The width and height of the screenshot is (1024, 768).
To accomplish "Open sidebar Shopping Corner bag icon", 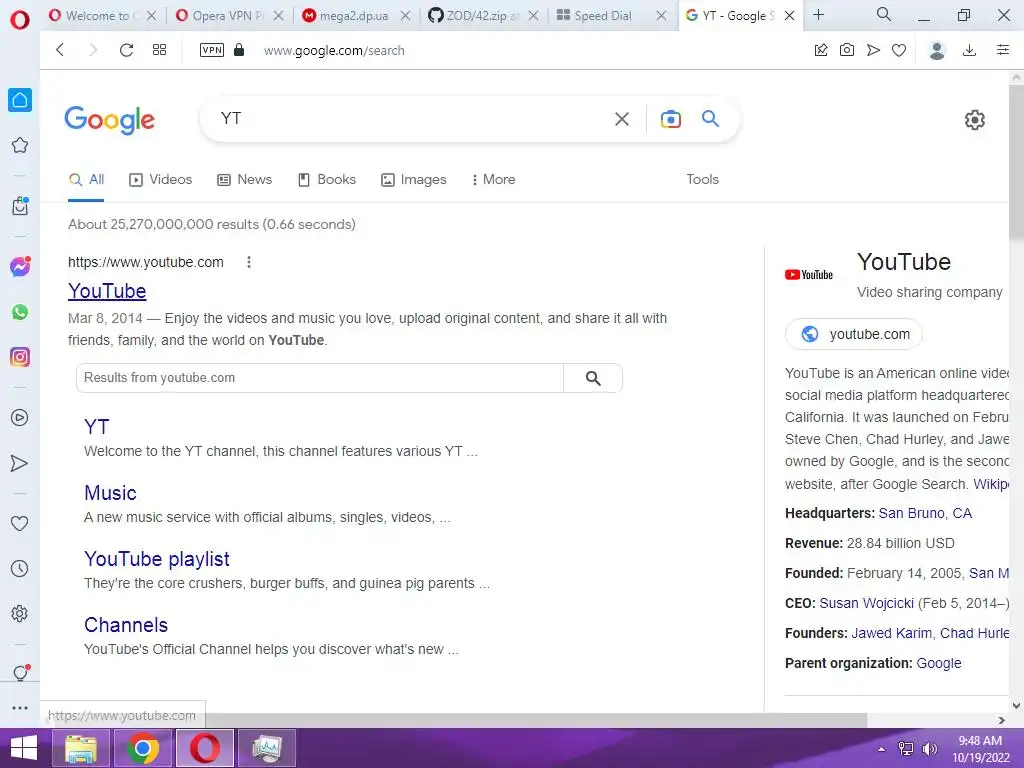I will (x=20, y=206).
